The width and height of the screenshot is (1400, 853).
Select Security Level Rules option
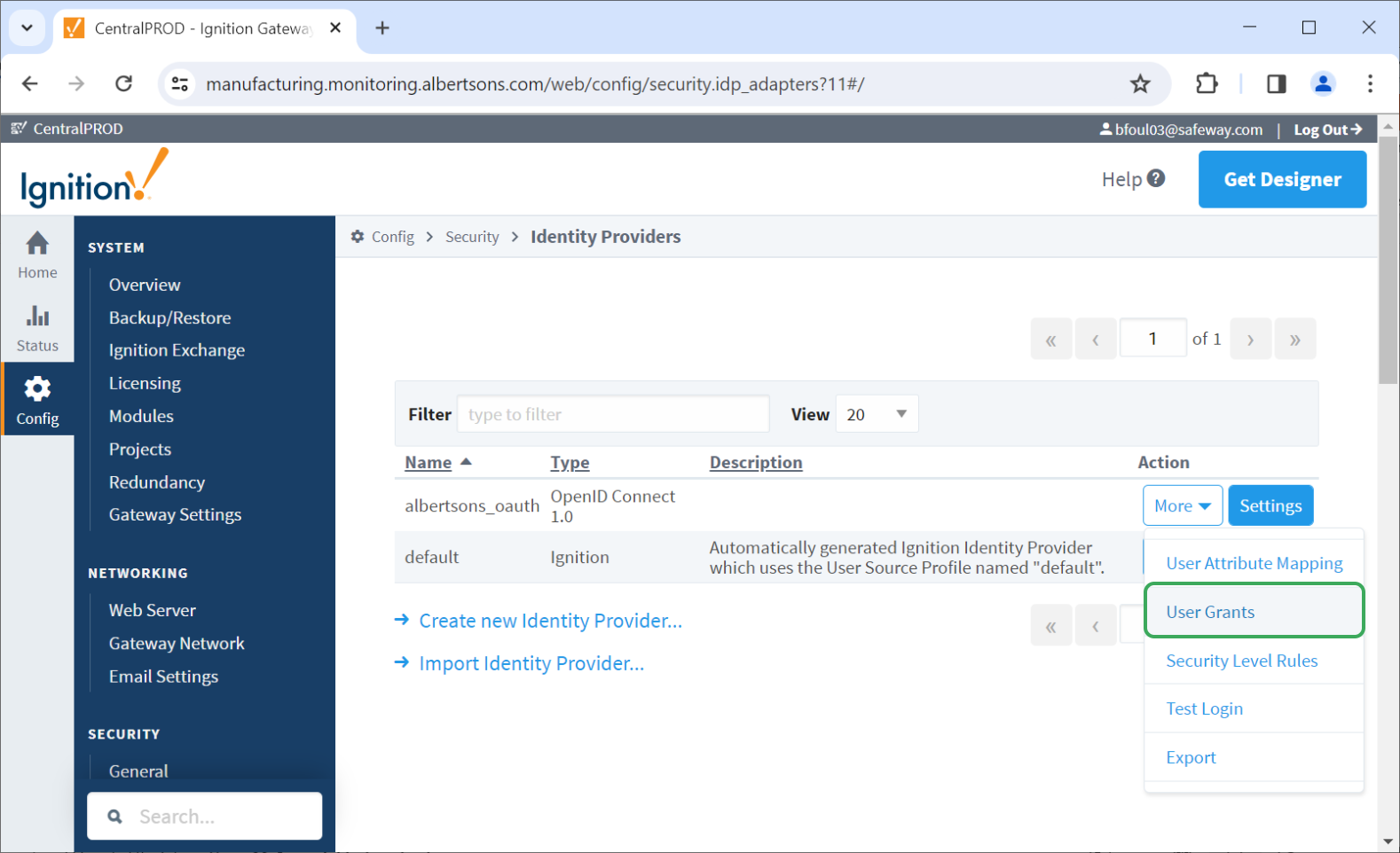[1254, 661]
